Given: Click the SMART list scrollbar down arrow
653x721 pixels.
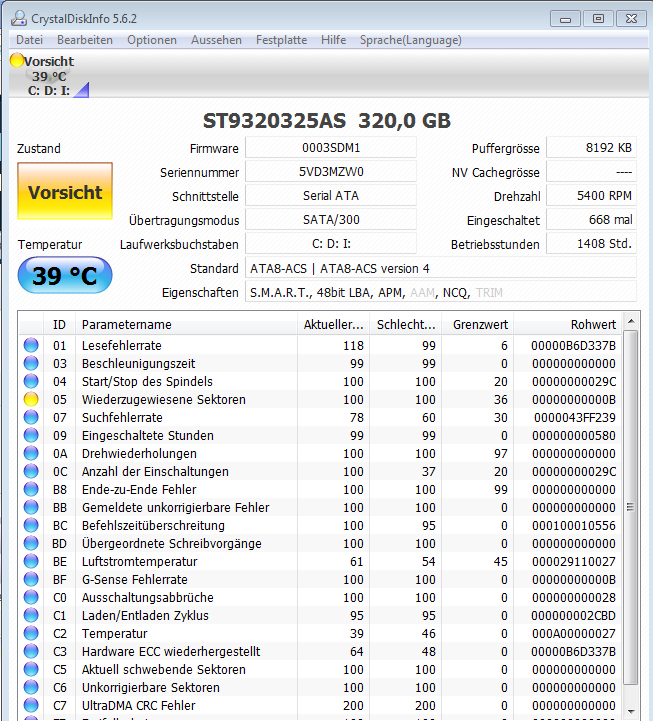Looking at the screenshot, I should (631, 712).
